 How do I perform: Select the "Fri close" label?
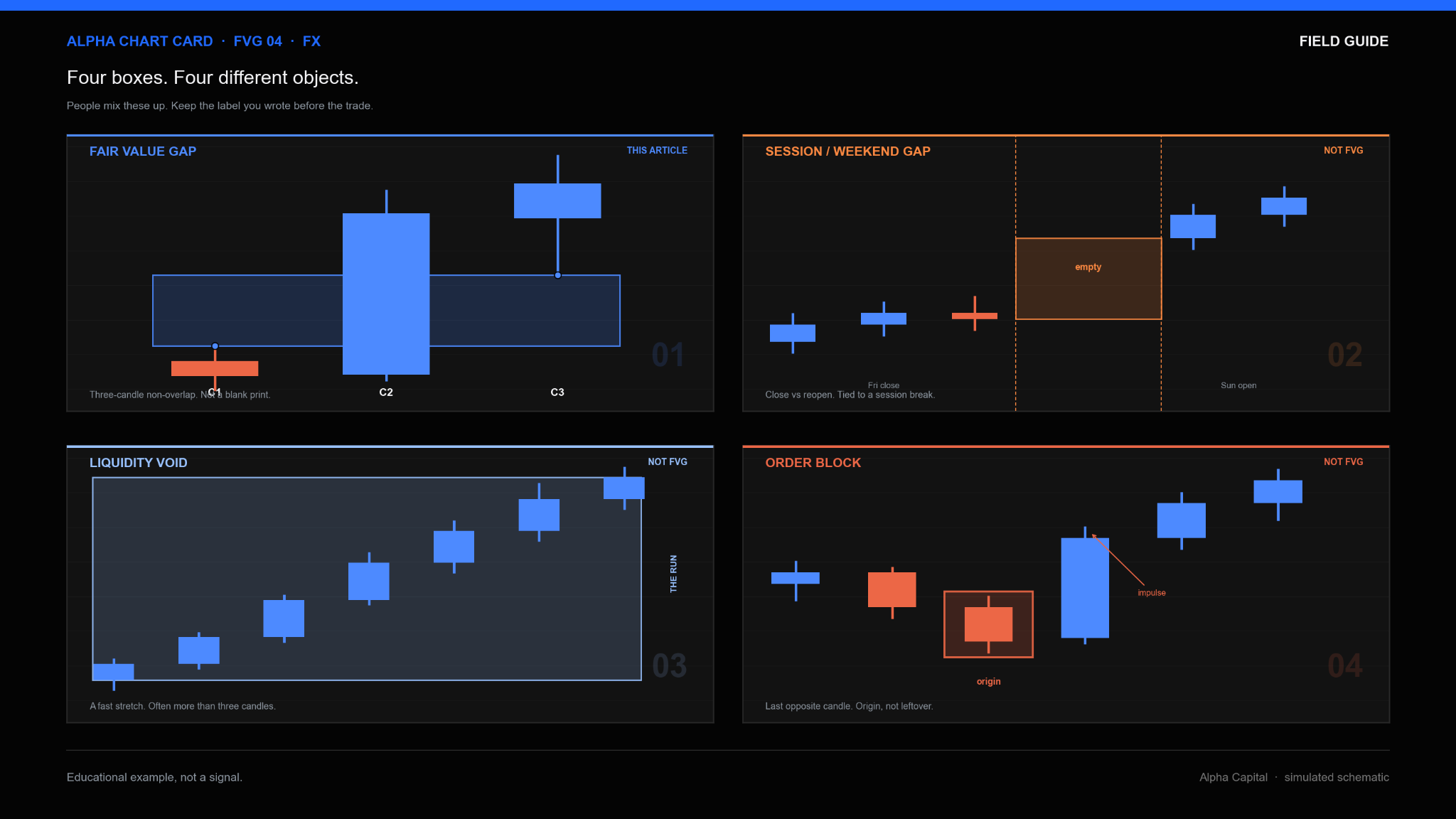(884, 385)
